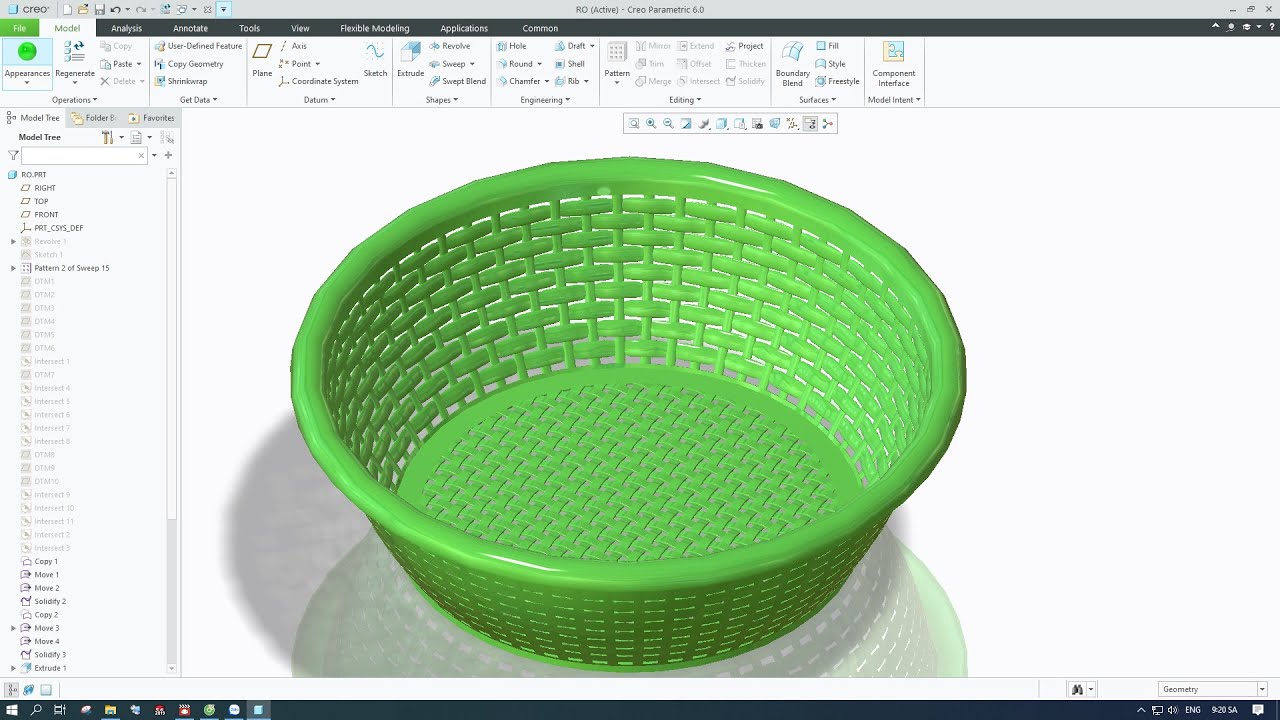
Task: Expand the Extrude 1 tree node
Action: 13,668
